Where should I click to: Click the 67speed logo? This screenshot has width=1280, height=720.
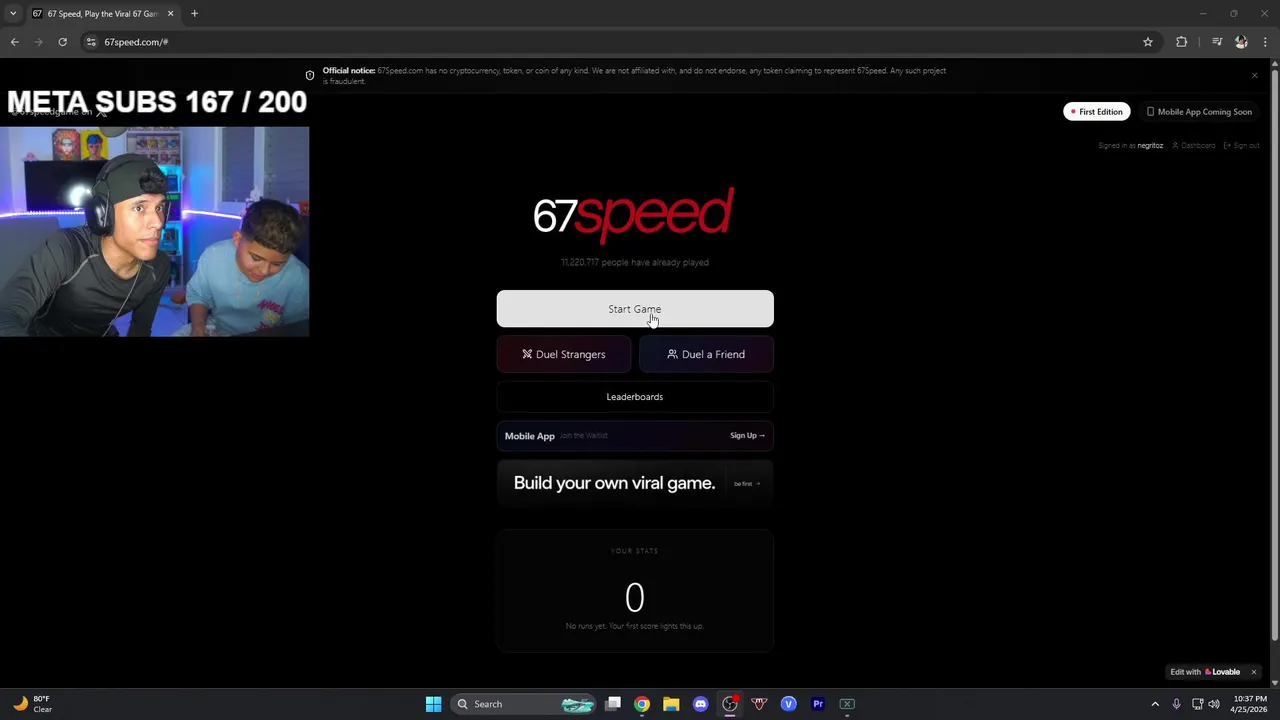[x=634, y=214]
